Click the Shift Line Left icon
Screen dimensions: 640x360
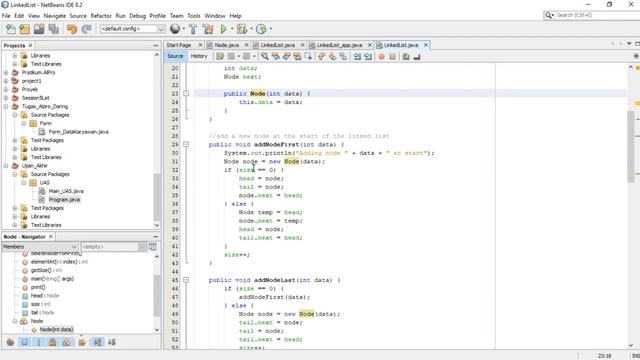click(x=358, y=57)
